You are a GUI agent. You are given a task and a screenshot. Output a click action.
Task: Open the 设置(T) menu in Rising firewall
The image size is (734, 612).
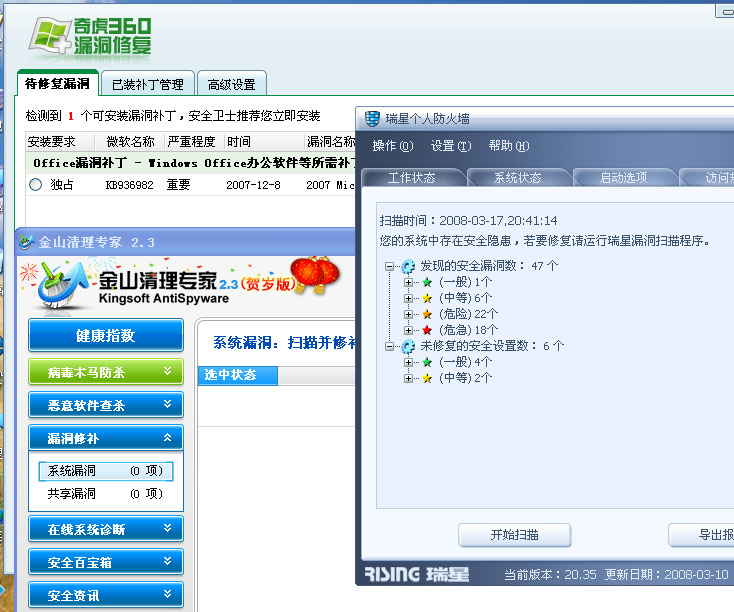pyautogui.click(x=451, y=146)
